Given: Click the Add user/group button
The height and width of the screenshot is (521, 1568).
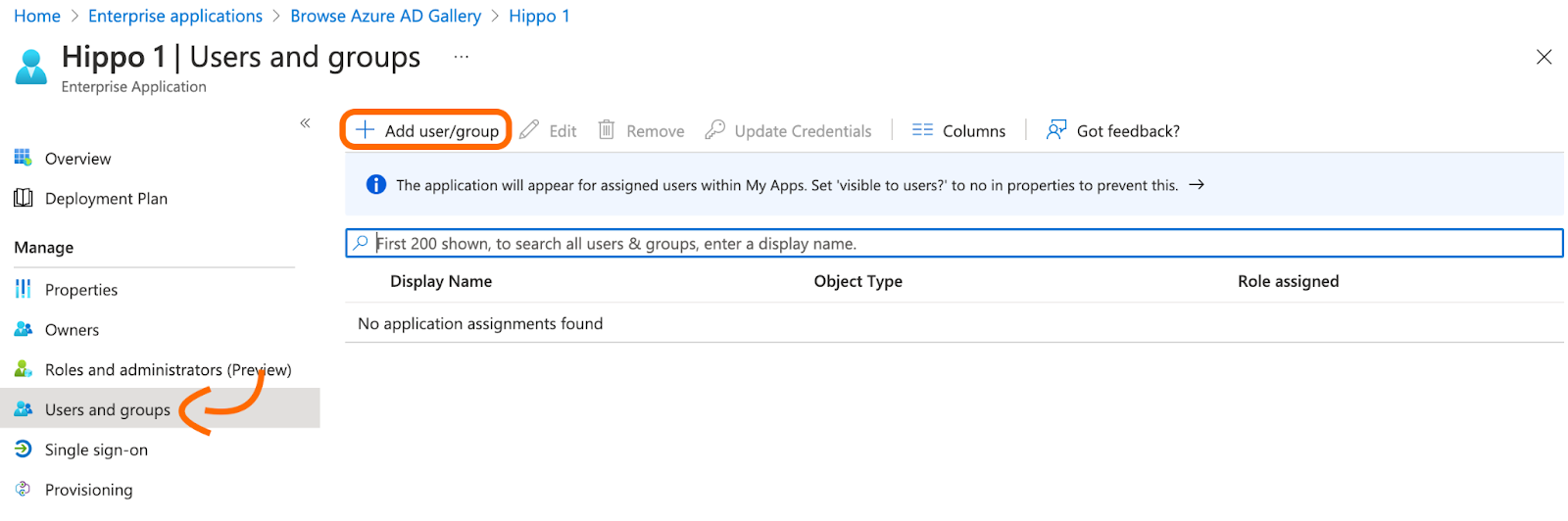Looking at the screenshot, I should coord(426,130).
